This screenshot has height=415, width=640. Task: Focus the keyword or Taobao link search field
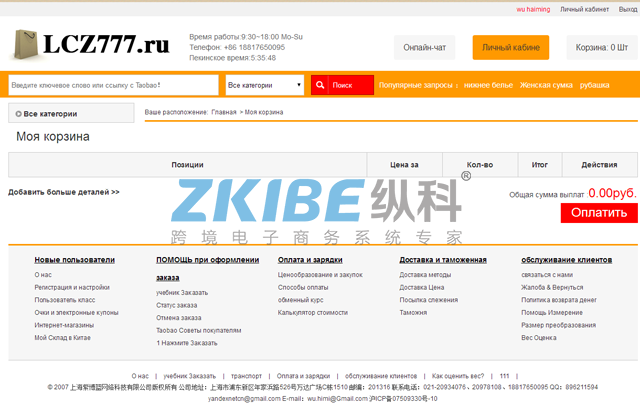pos(113,85)
